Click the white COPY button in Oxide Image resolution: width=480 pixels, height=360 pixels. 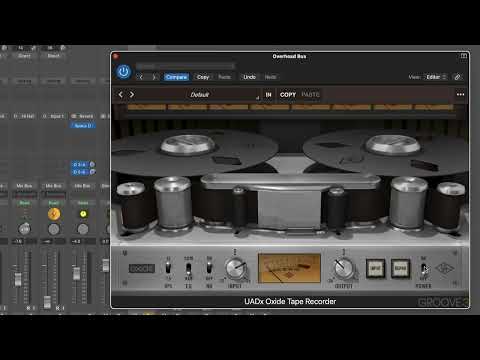pos(288,95)
